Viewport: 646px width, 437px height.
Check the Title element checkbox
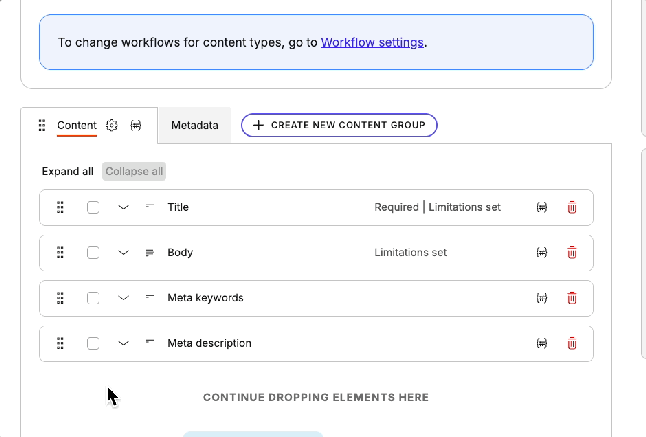93,207
